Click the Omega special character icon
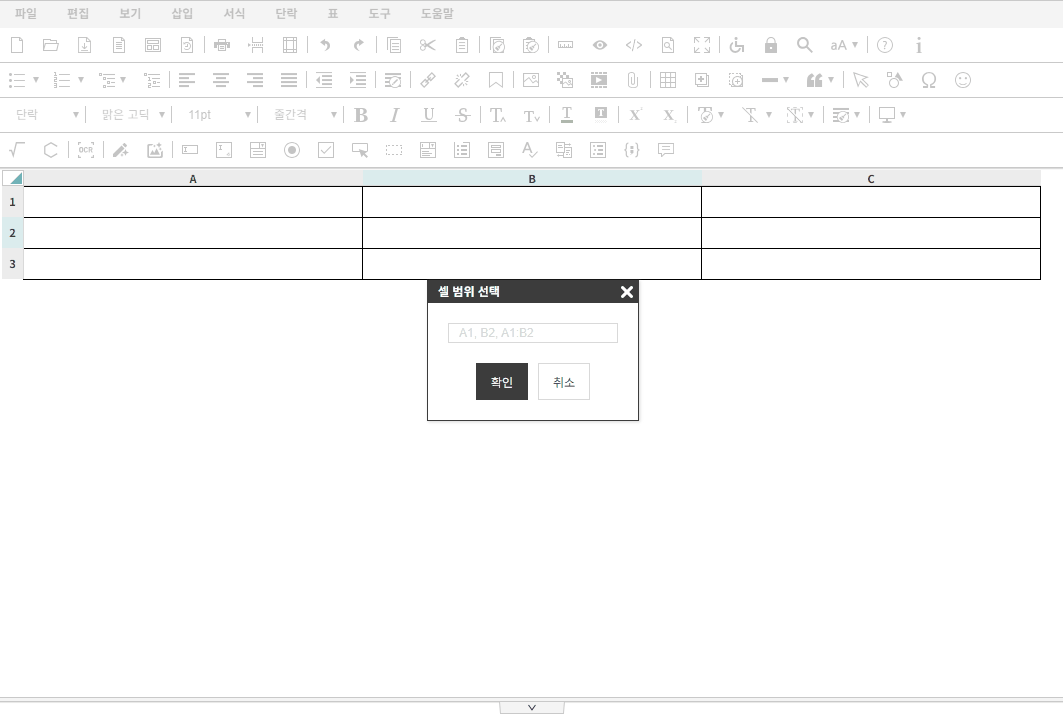 [x=929, y=80]
